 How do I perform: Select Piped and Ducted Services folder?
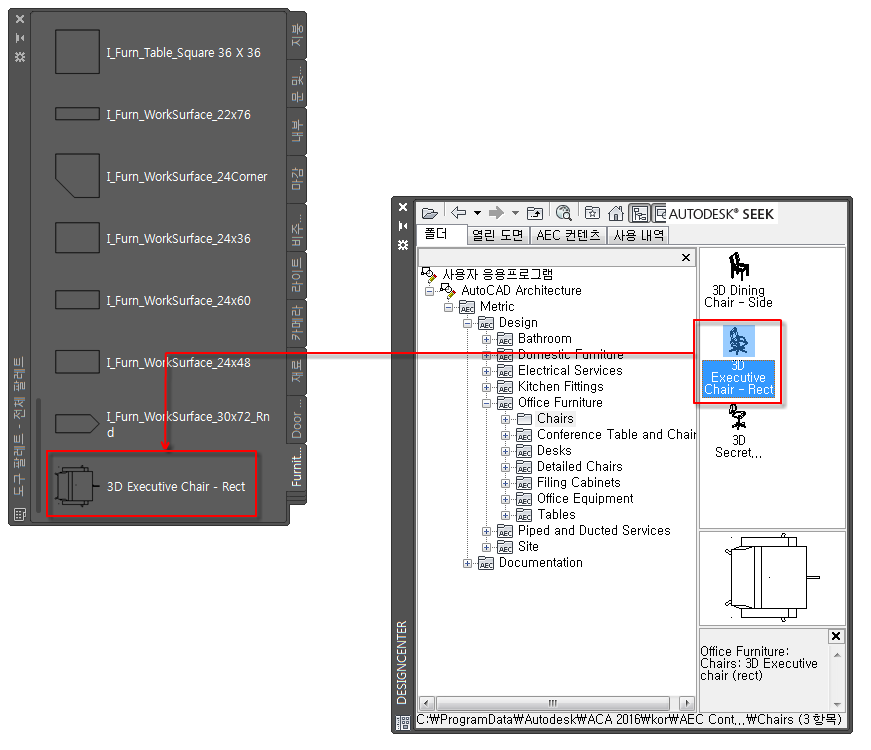[584, 531]
